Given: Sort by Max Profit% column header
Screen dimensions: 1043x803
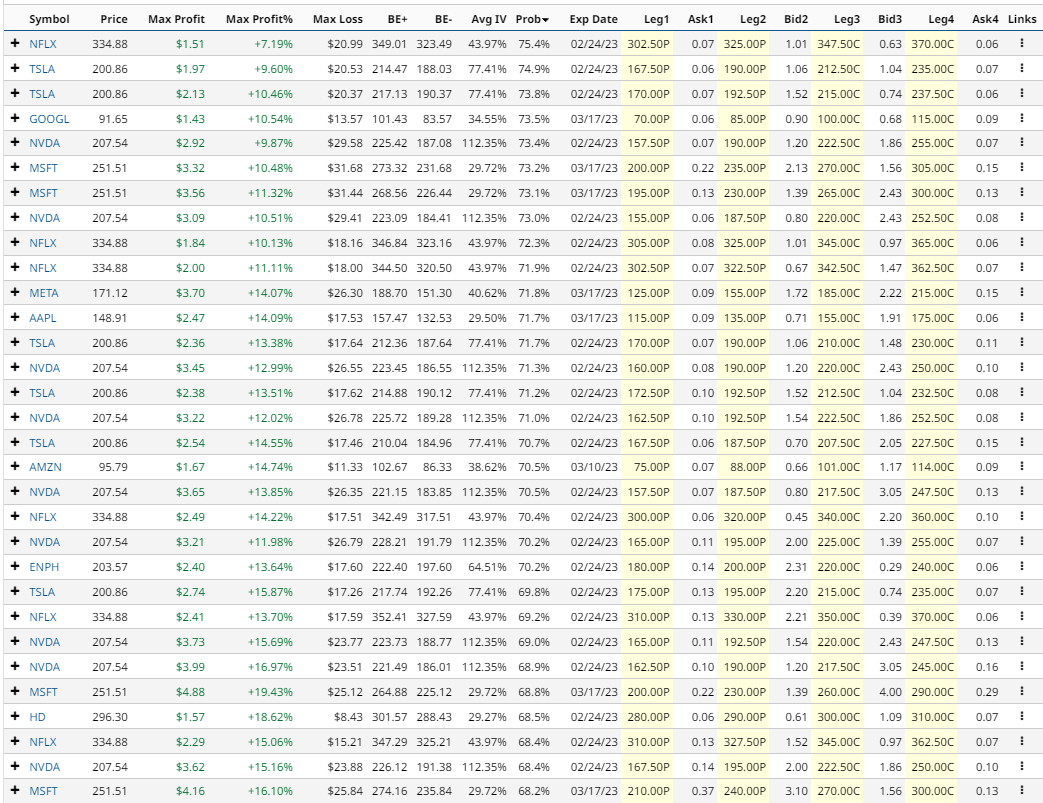Looking at the screenshot, I should (259, 19).
